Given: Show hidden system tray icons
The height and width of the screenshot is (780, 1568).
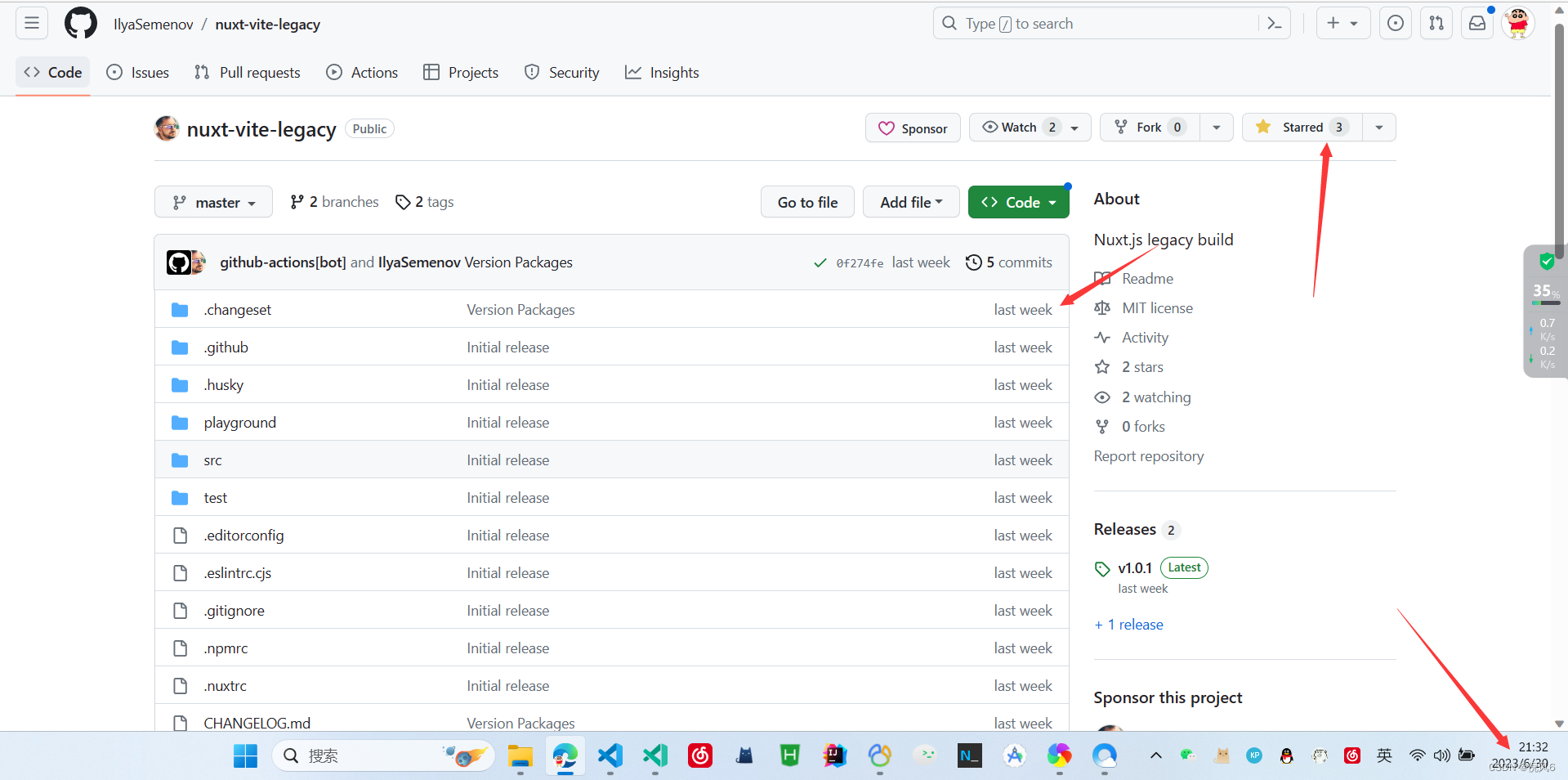Looking at the screenshot, I should click(x=1155, y=756).
